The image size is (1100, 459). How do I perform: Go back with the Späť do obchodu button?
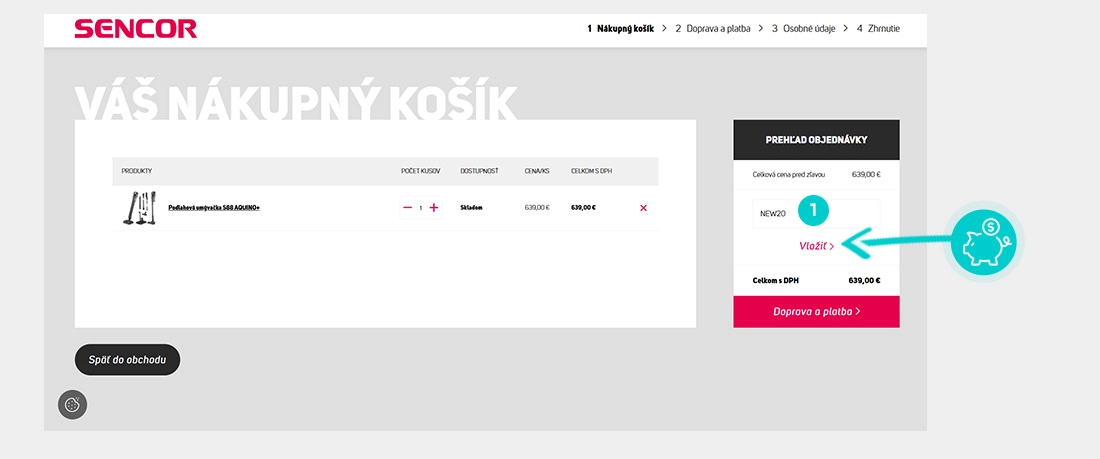click(x=127, y=360)
